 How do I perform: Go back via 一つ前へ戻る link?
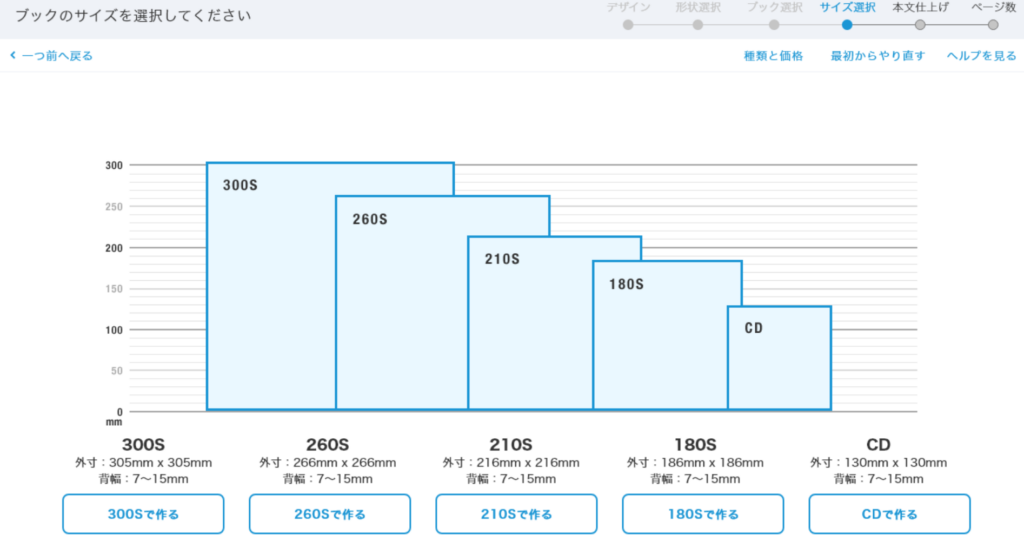(52, 56)
